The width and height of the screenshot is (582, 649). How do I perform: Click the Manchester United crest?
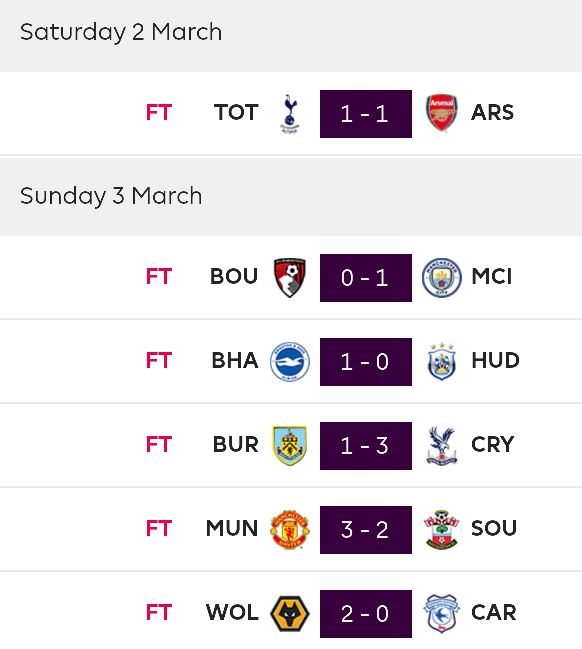point(290,530)
